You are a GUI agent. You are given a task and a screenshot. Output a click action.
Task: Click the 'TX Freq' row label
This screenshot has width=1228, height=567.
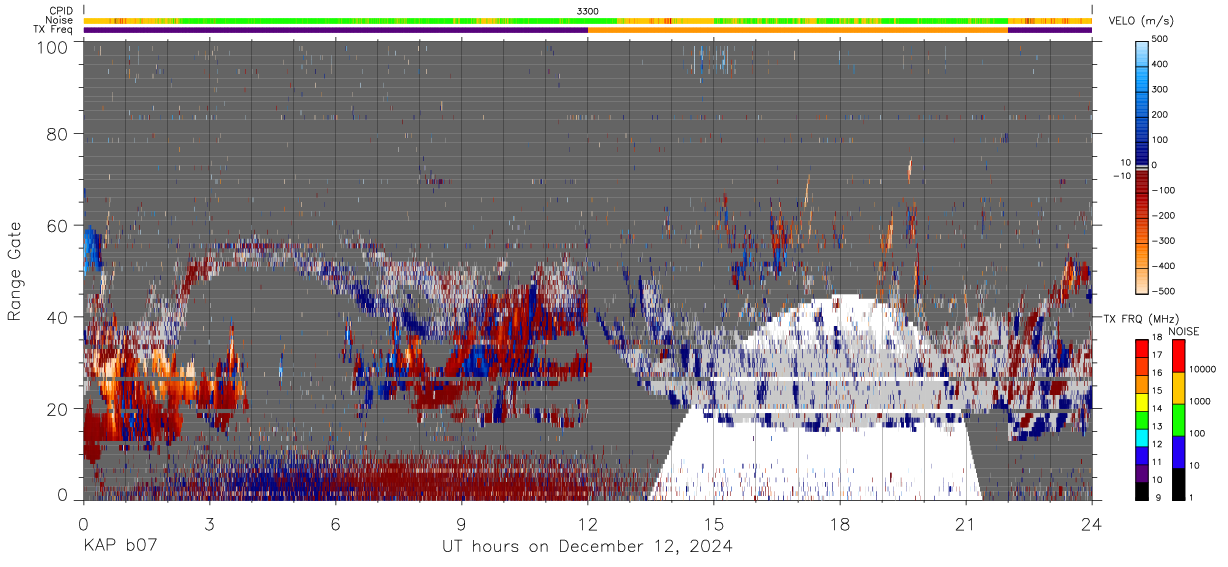coord(55,30)
